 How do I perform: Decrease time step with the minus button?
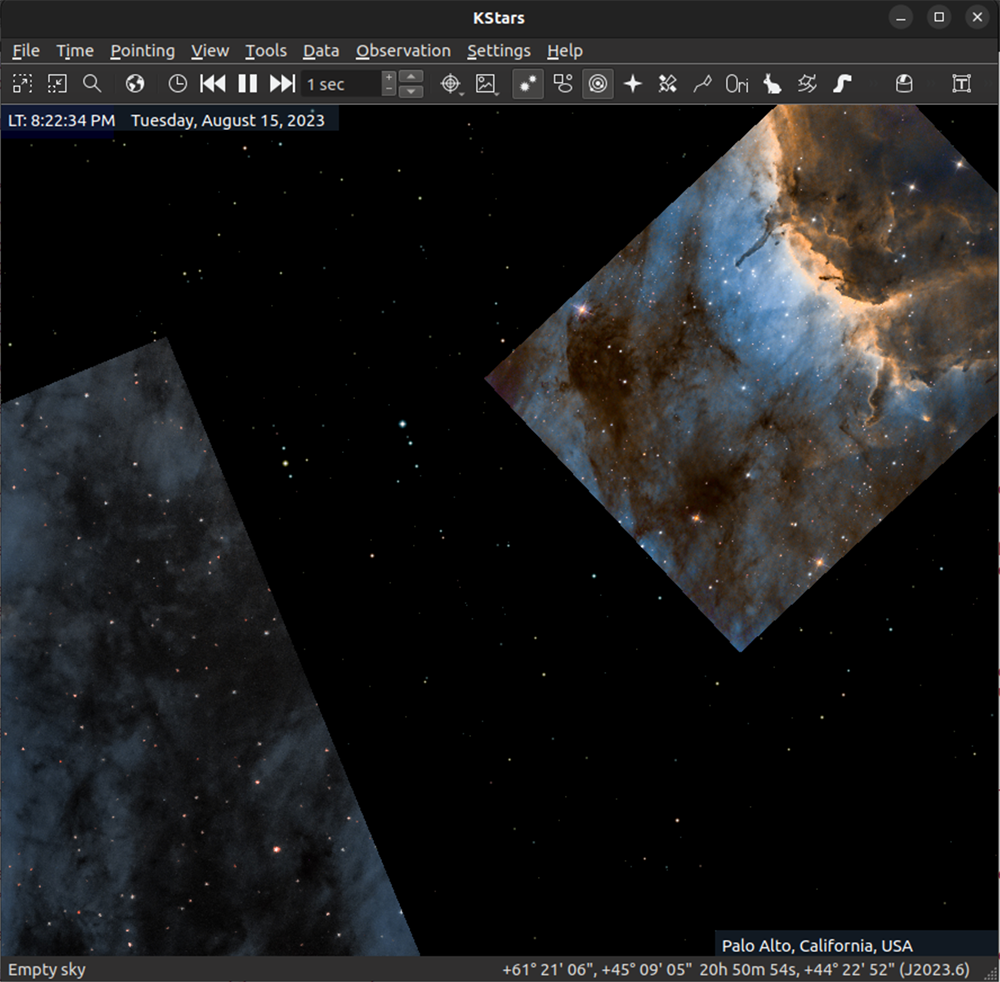[x=388, y=91]
